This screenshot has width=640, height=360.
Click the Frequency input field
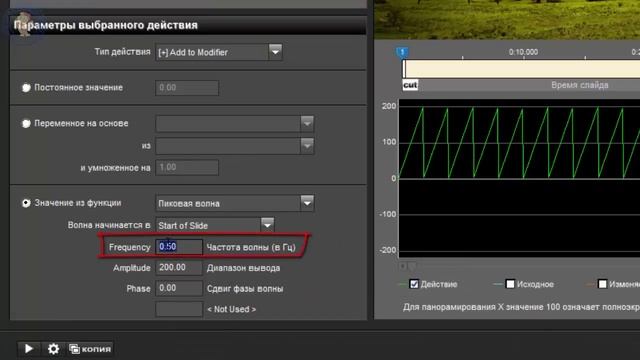tap(179, 247)
